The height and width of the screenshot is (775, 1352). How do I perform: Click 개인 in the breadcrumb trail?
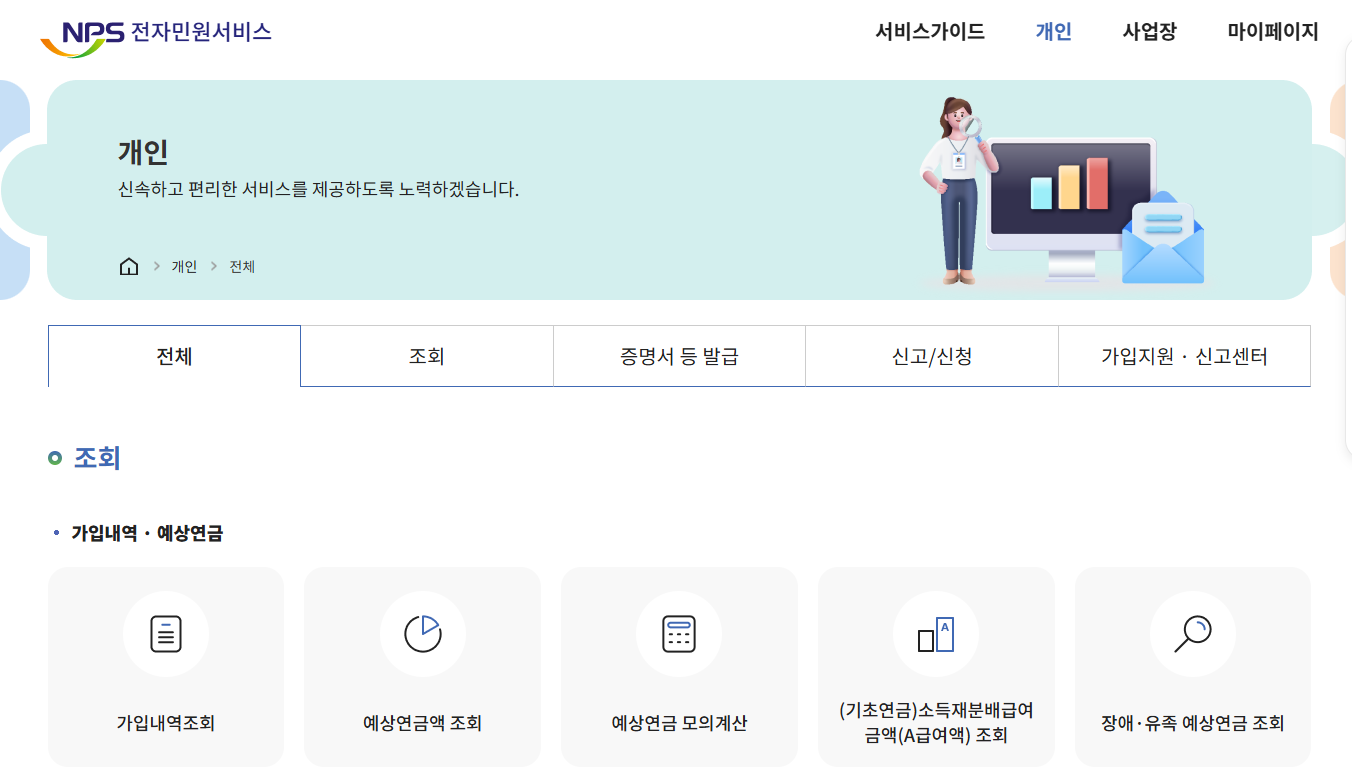[x=184, y=266]
